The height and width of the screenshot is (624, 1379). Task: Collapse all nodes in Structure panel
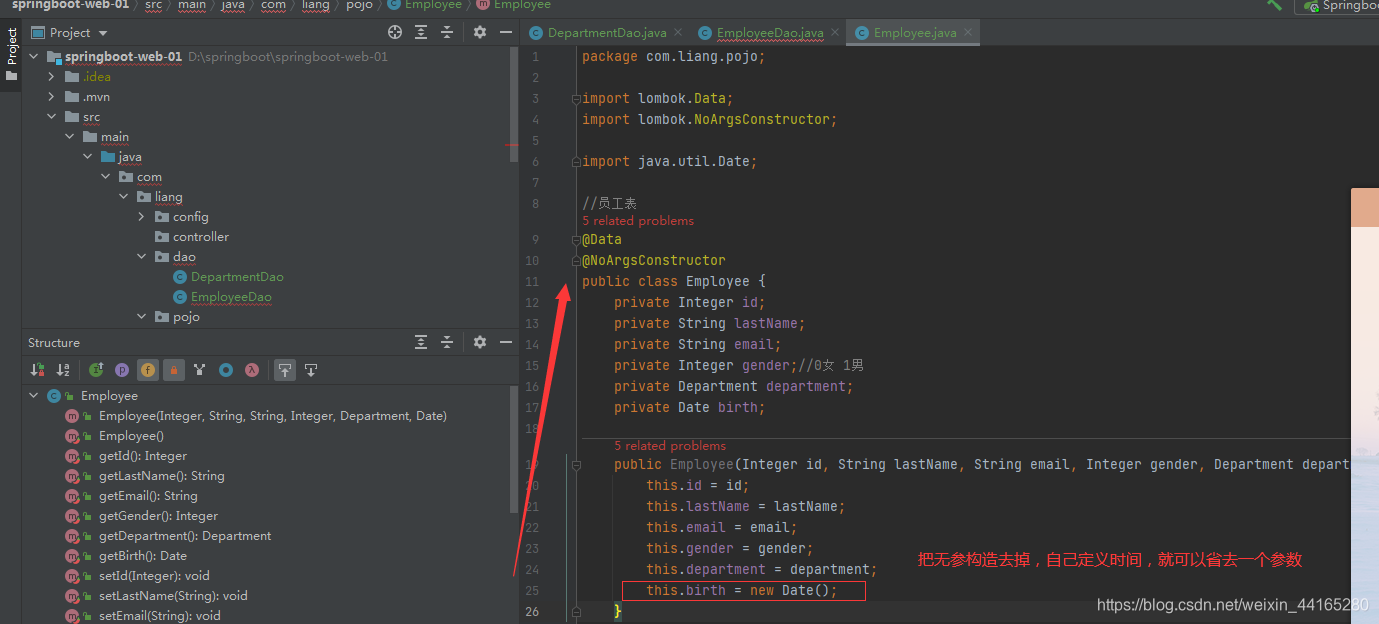(x=447, y=342)
